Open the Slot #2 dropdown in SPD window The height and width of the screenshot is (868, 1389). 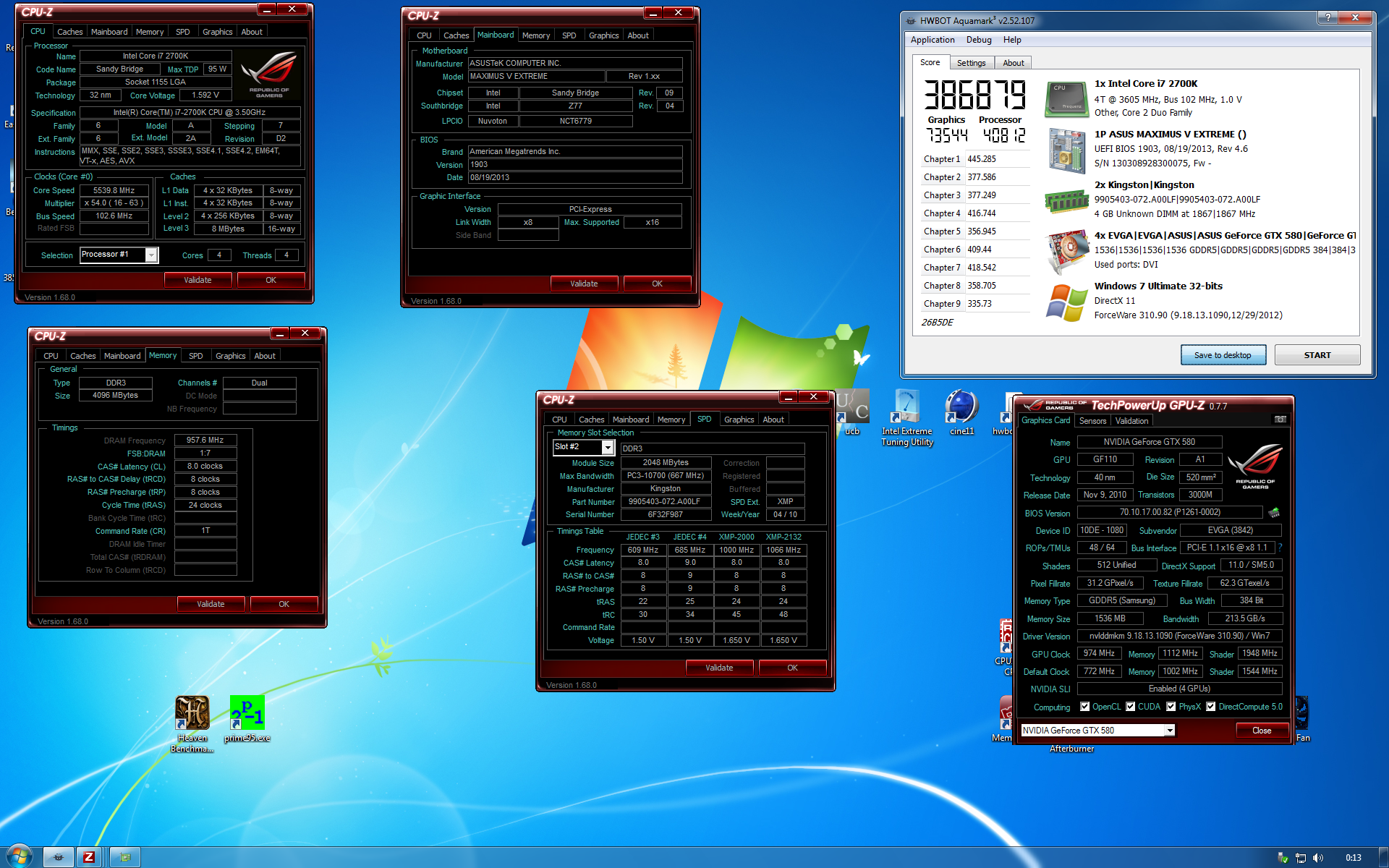pos(608,448)
